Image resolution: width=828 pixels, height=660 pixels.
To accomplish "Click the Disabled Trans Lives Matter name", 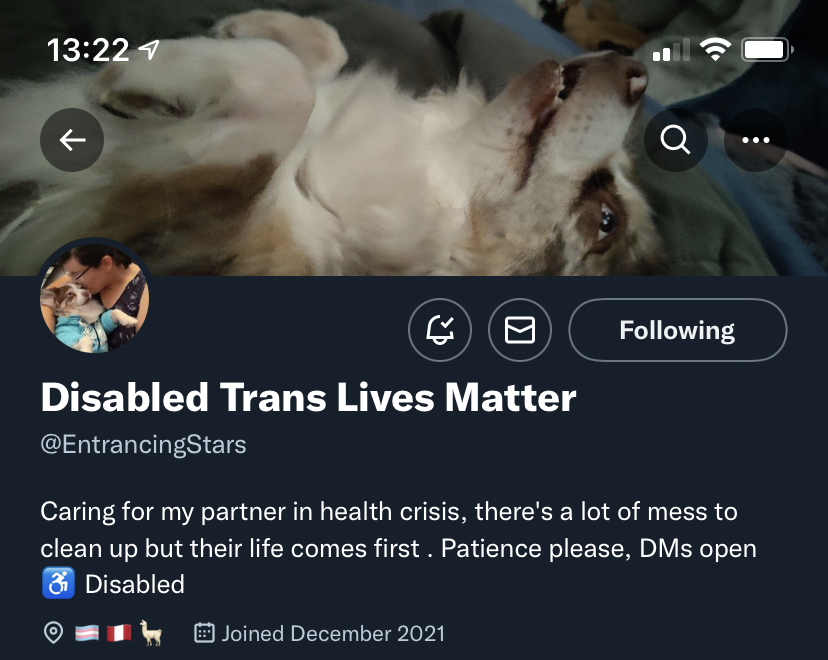I will click(308, 397).
